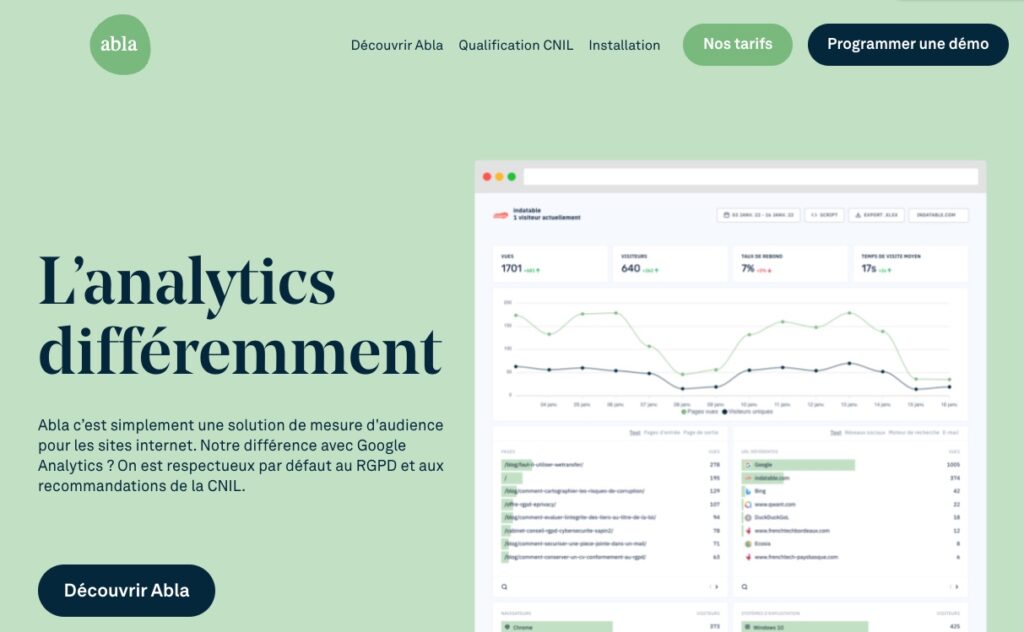Click Programmer une démo button
1024x632 pixels.
coord(908,44)
